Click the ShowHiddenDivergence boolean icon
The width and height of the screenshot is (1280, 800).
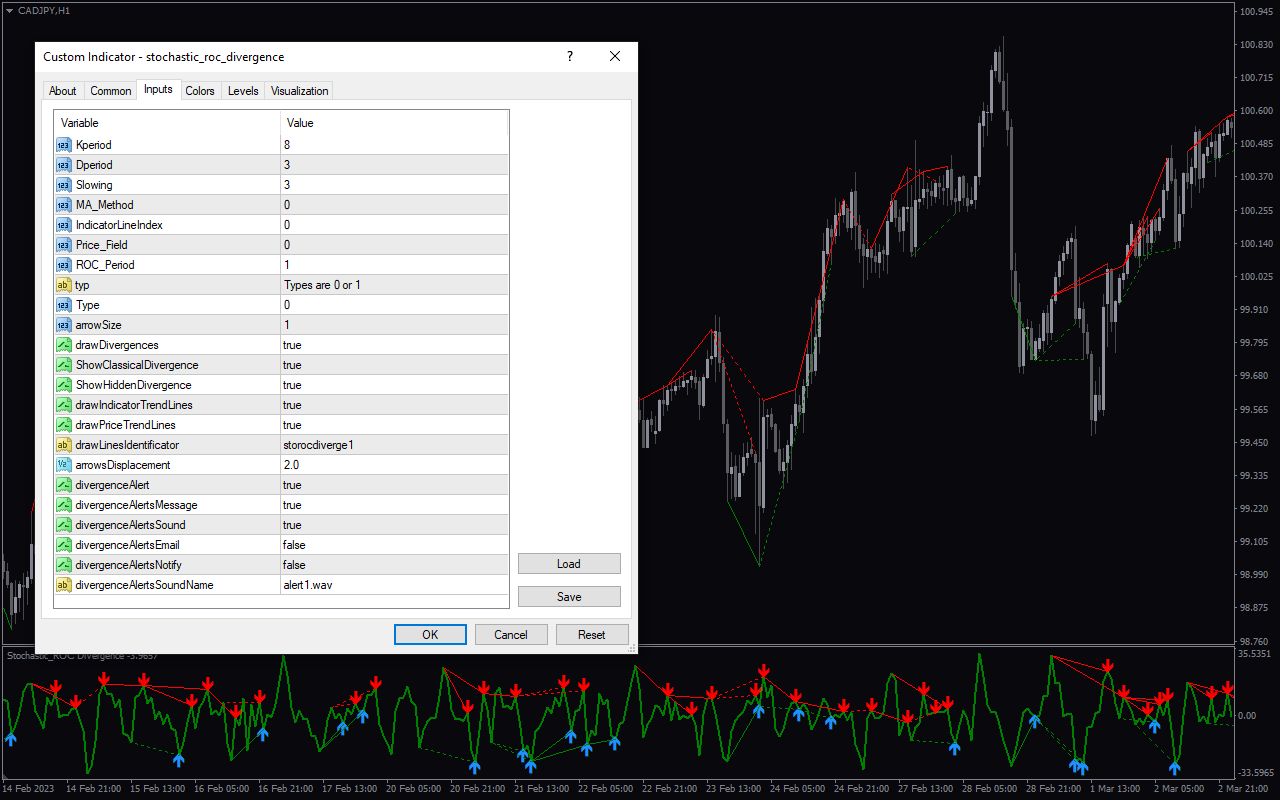(64, 385)
